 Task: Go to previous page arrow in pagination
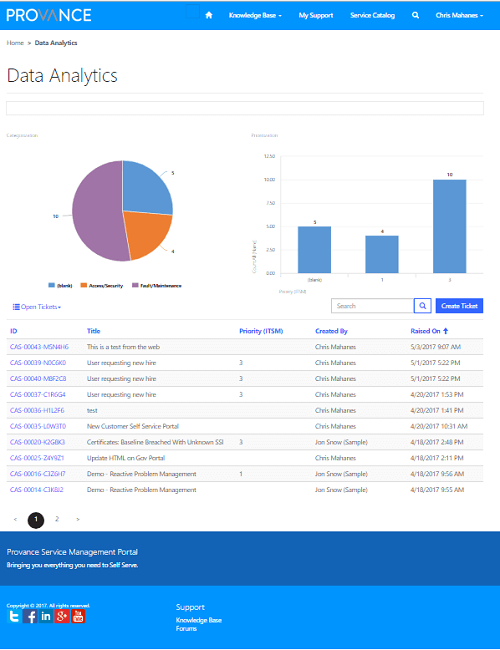coord(15,519)
